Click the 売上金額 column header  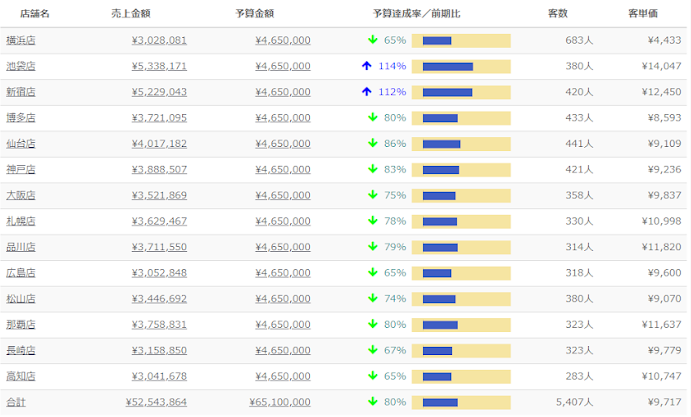coord(130,14)
